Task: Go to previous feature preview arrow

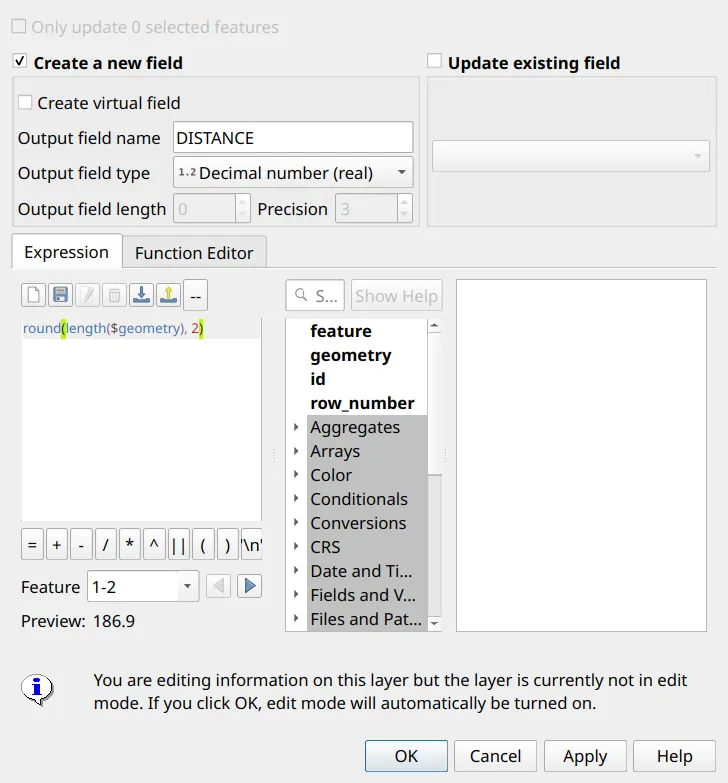Action: point(219,586)
